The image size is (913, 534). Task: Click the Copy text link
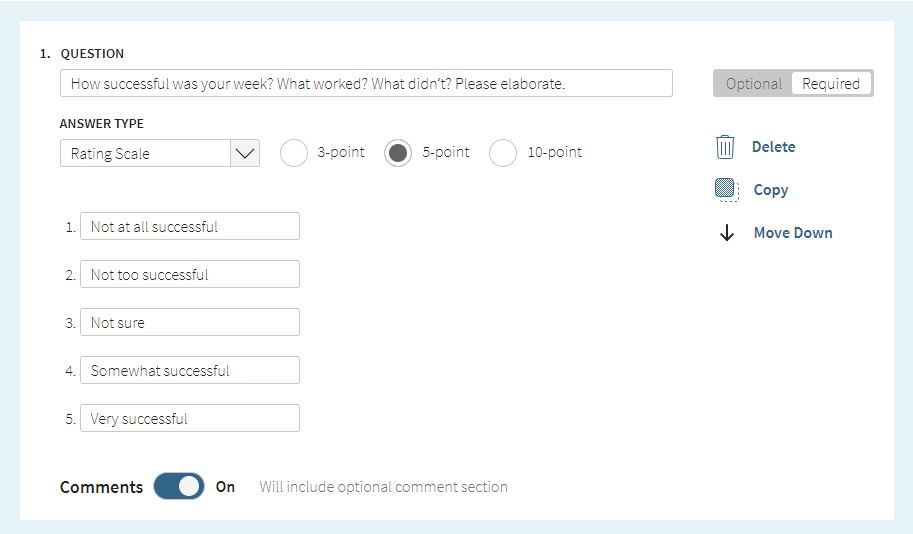pyautogui.click(x=770, y=190)
